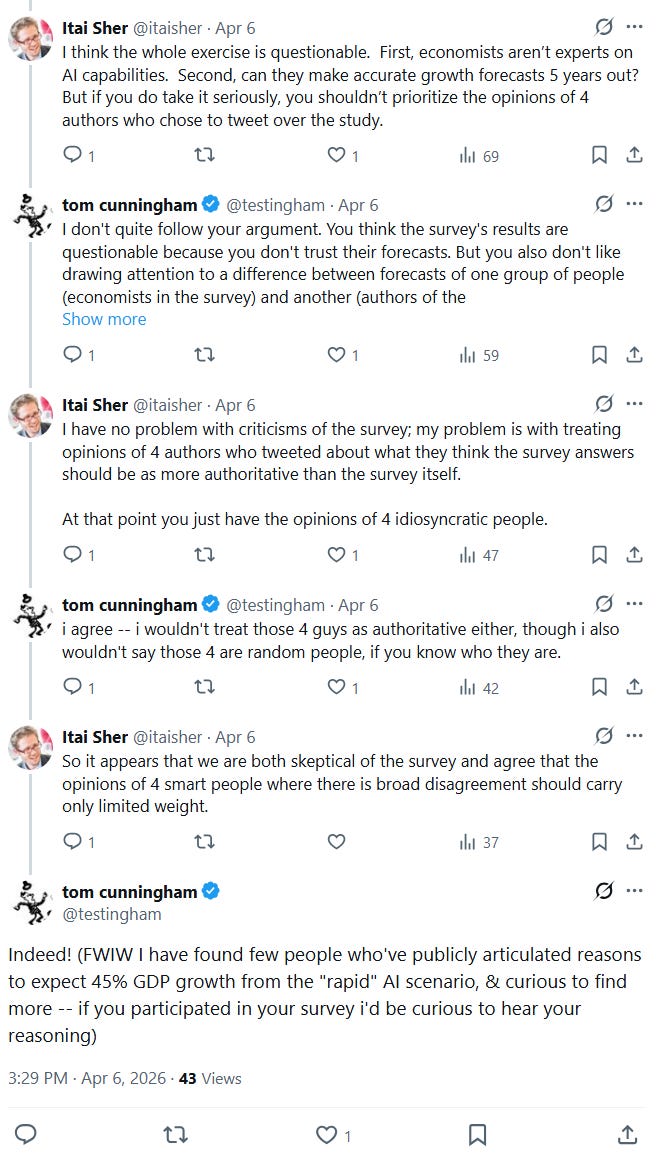Like Itai Sher's tweet with 47 views

click(336, 554)
